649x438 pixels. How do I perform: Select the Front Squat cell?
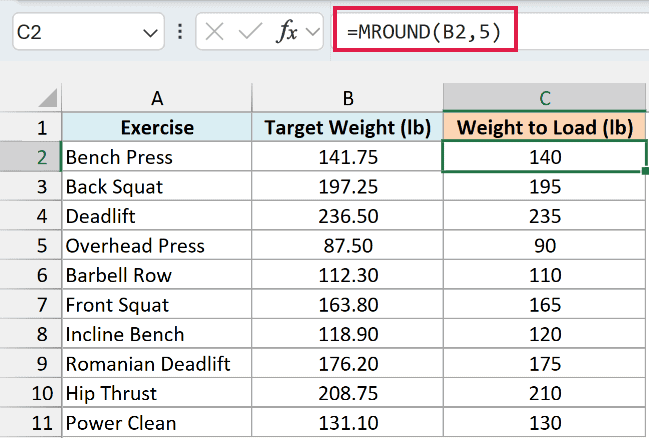(x=157, y=305)
